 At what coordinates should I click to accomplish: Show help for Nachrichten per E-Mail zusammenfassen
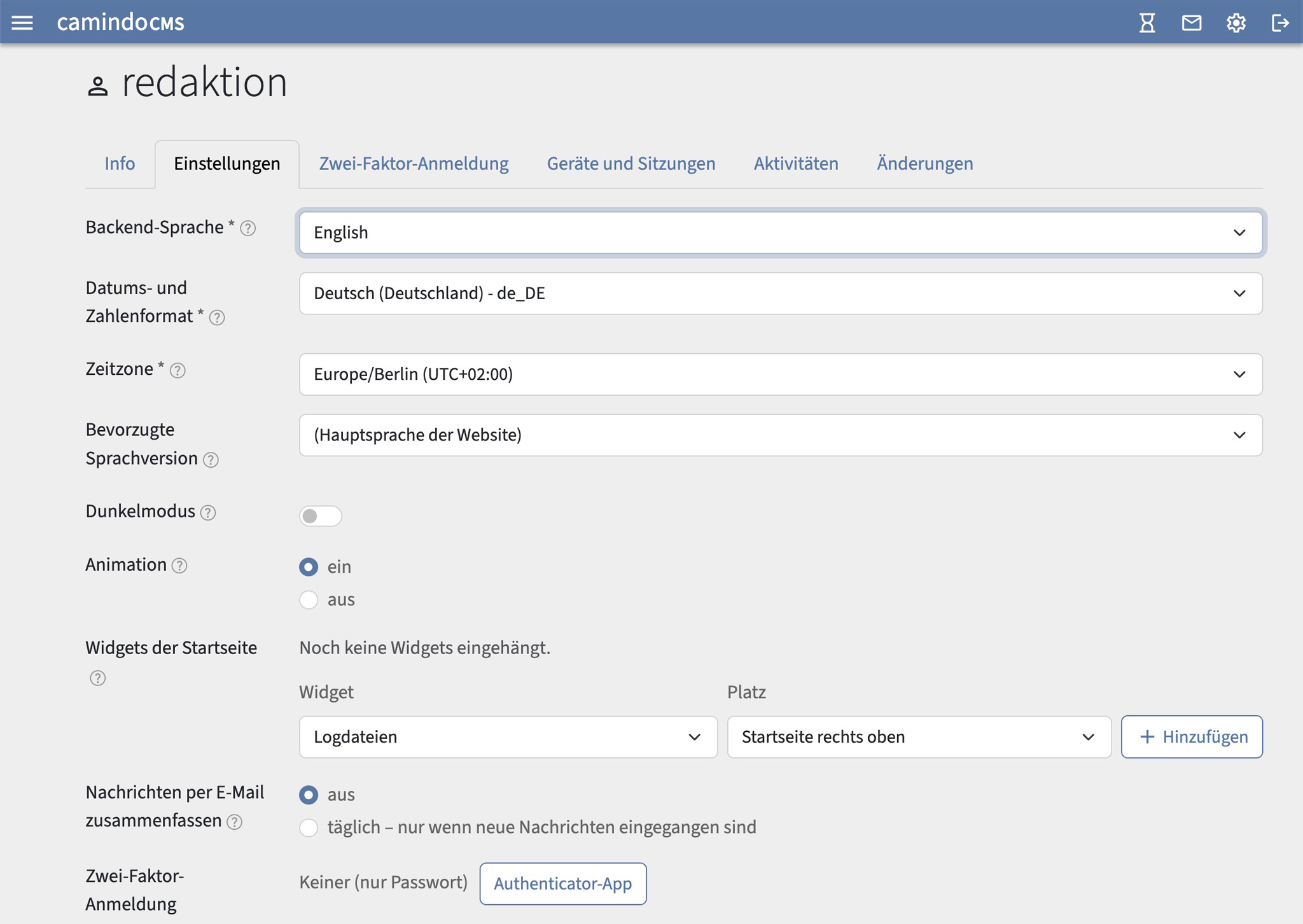pyautogui.click(x=235, y=822)
